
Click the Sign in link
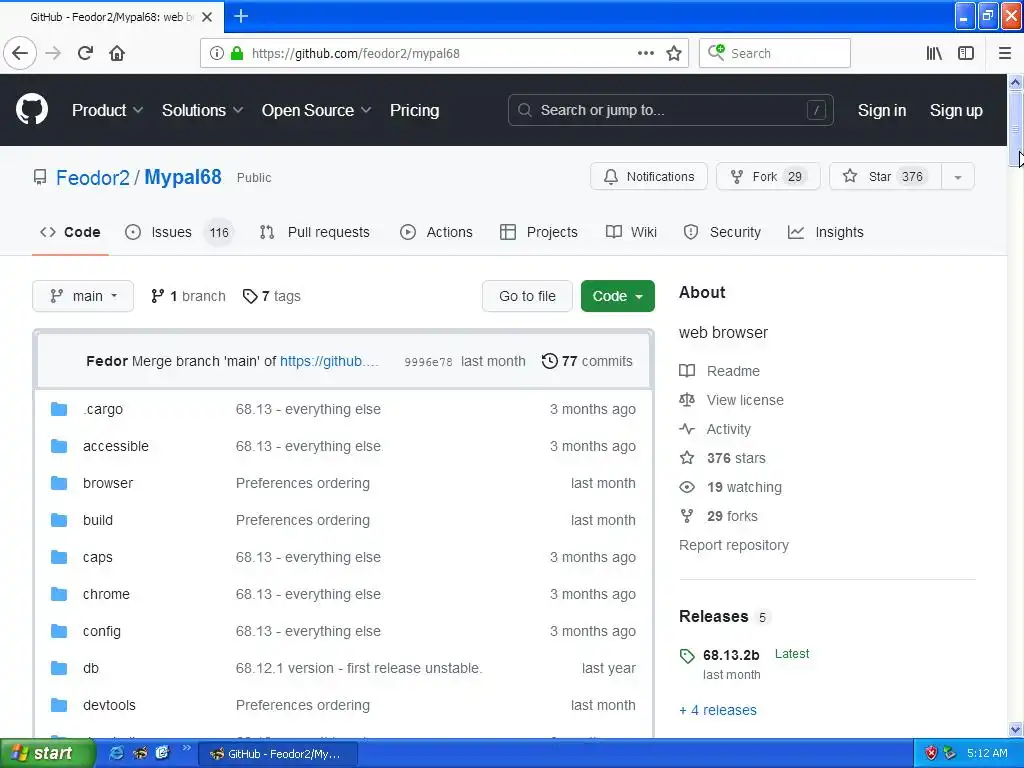882,110
